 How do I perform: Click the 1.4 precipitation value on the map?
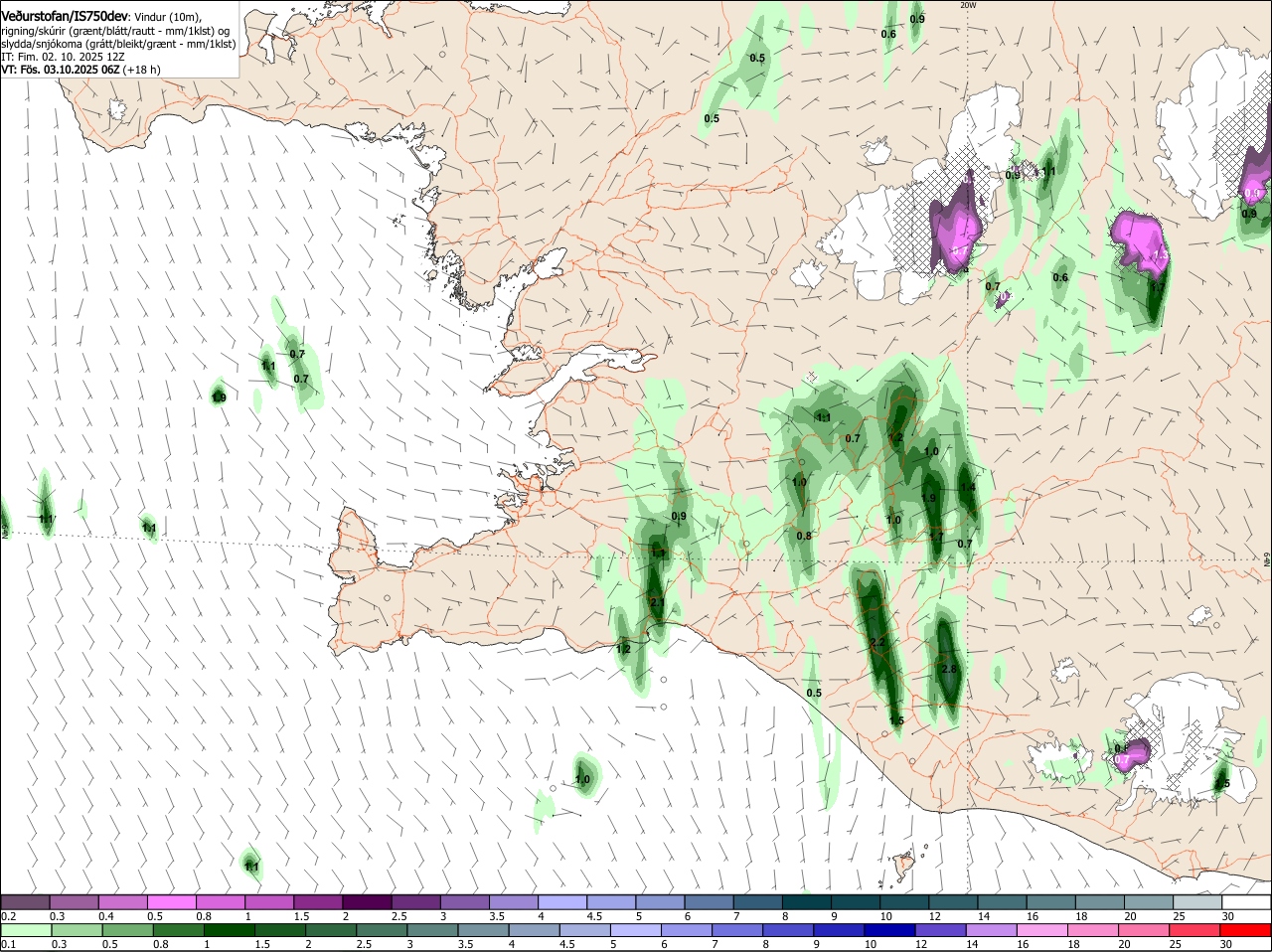point(968,487)
